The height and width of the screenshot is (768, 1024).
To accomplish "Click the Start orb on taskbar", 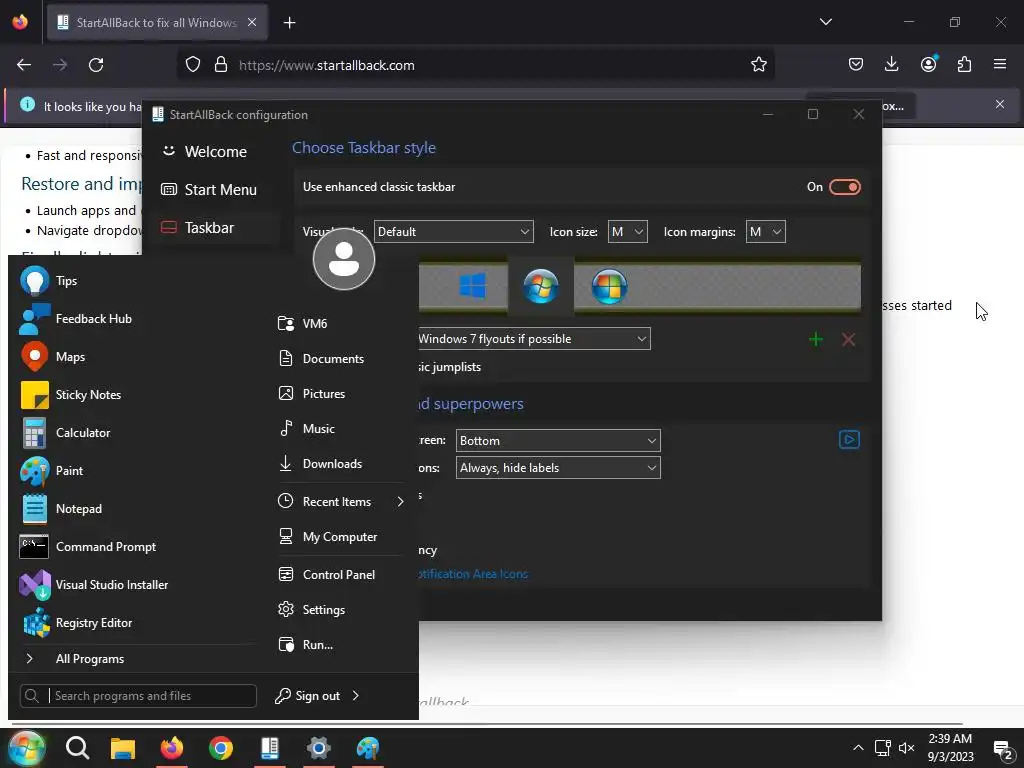I will coord(27,748).
